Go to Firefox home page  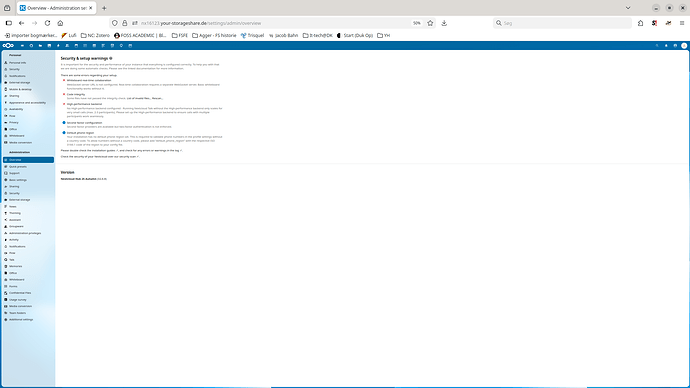click(60, 23)
